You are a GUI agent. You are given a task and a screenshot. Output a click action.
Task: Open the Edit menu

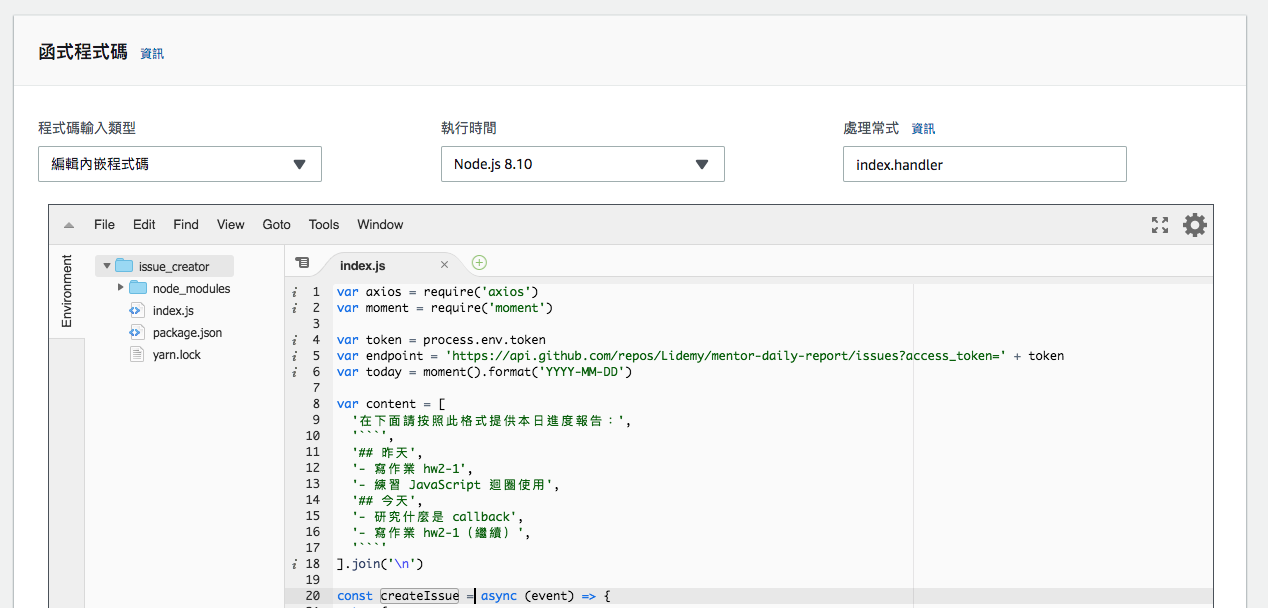tap(144, 225)
